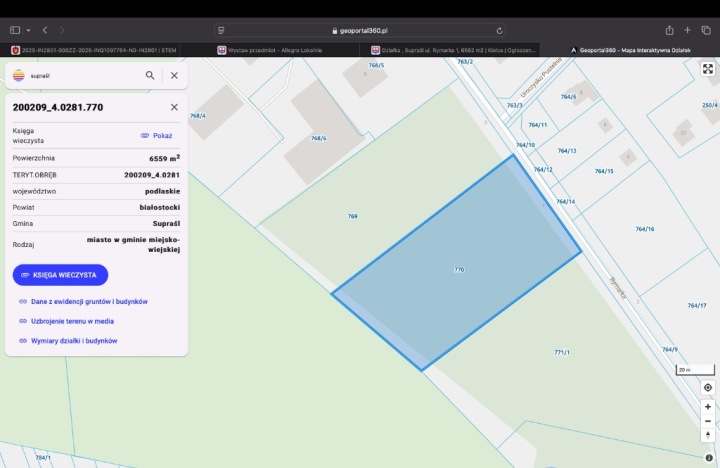Open Uzbrojenie terenu w media link
Screen dimensions: 720x468
click(72, 321)
